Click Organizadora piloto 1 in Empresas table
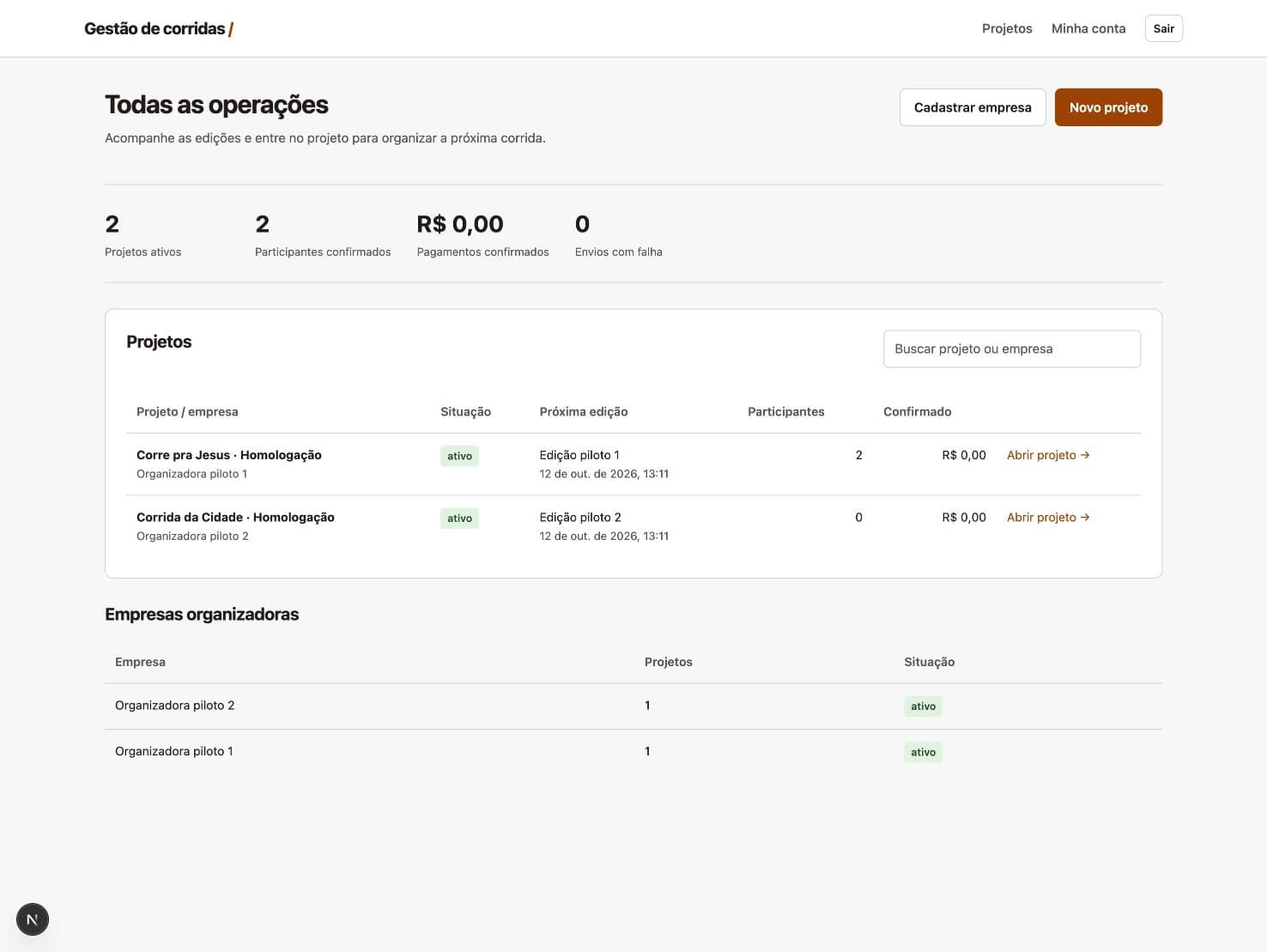The height and width of the screenshot is (952, 1267). 174,751
